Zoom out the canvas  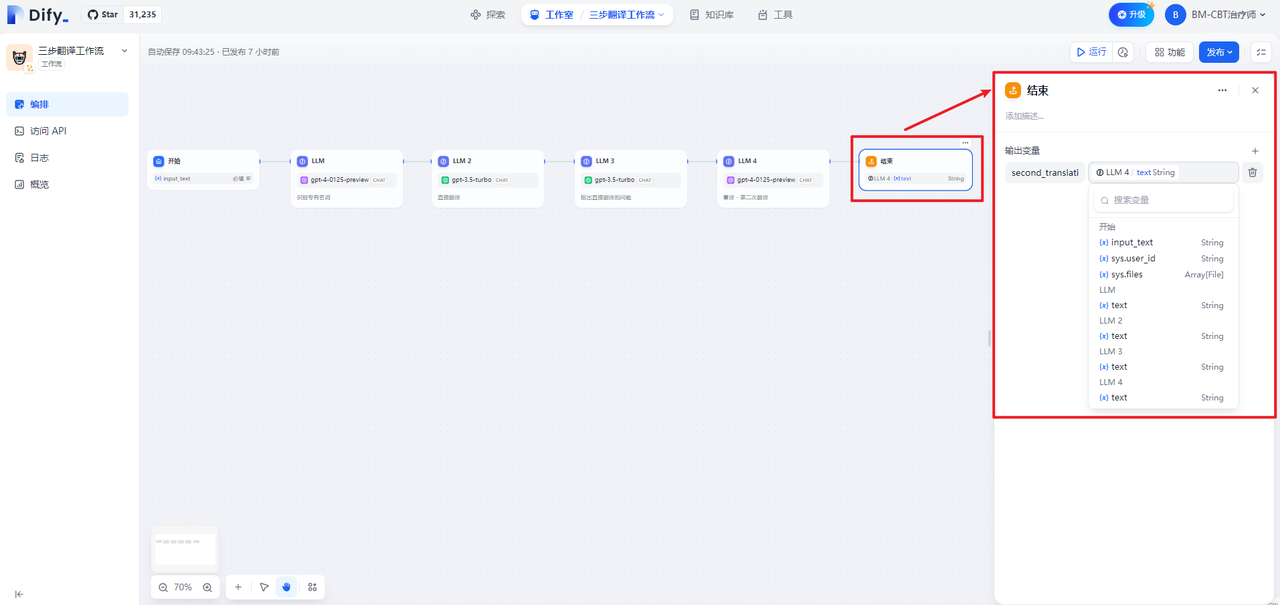tap(163, 587)
